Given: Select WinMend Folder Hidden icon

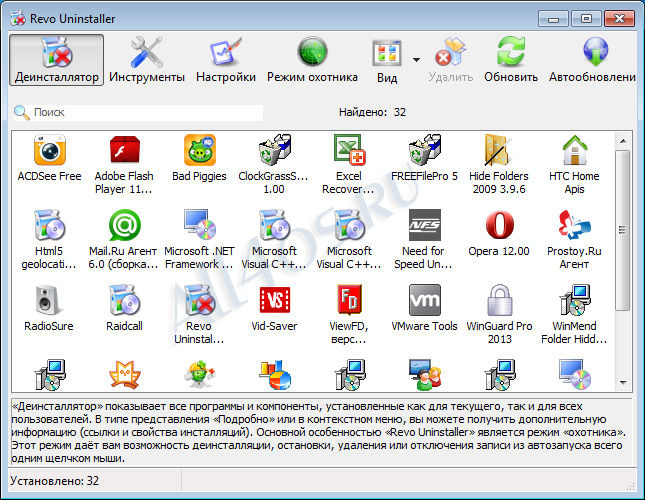Looking at the screenshot, I should pos(574,300).
